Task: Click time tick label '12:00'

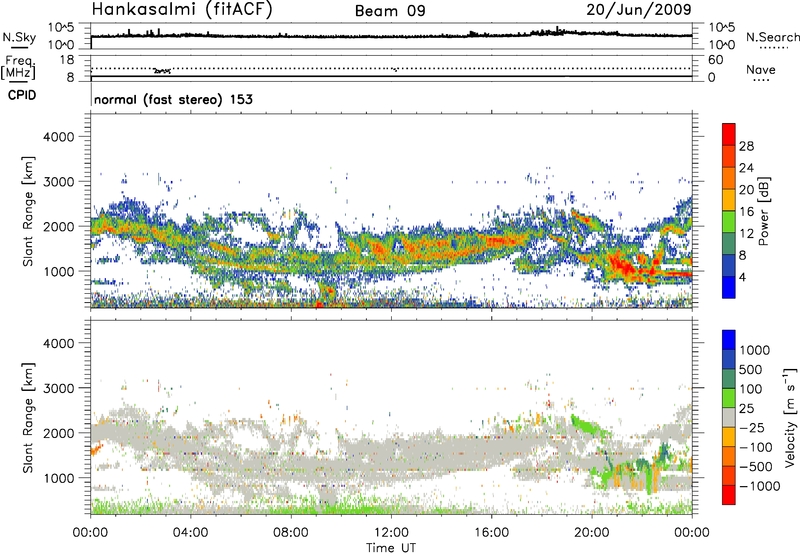Action: 391,533
